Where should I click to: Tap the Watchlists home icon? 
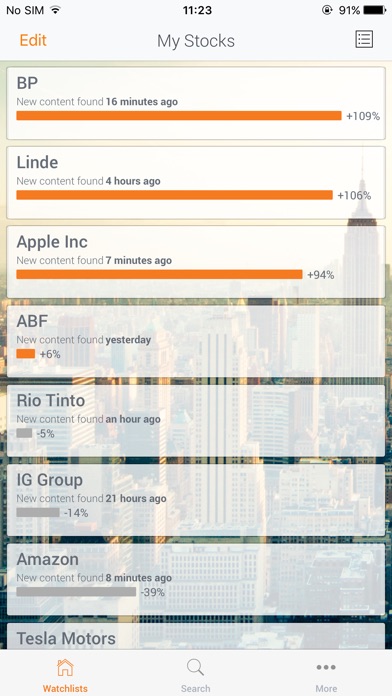point(65,667)
